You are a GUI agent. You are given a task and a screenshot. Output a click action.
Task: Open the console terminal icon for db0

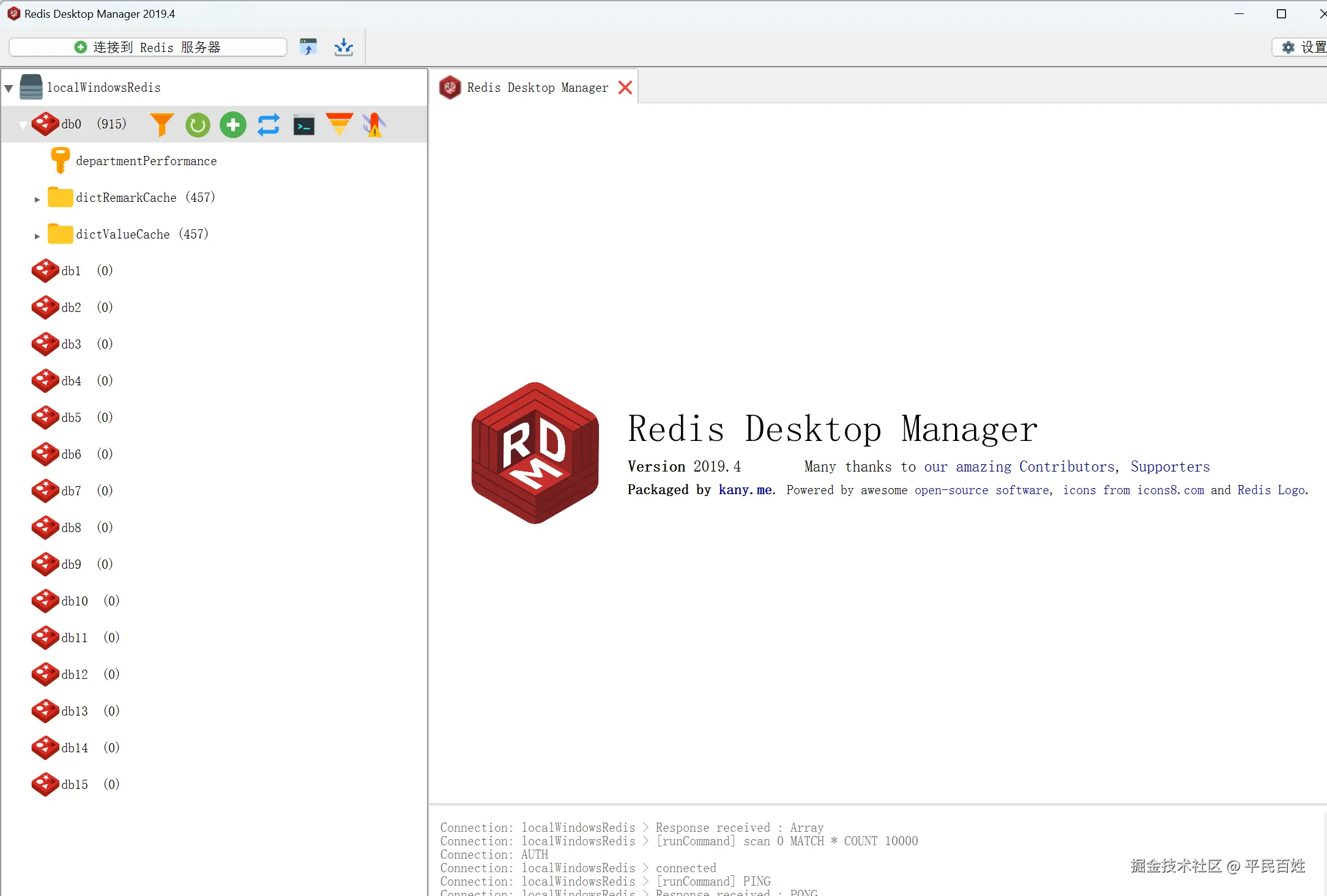pos(304,125)
